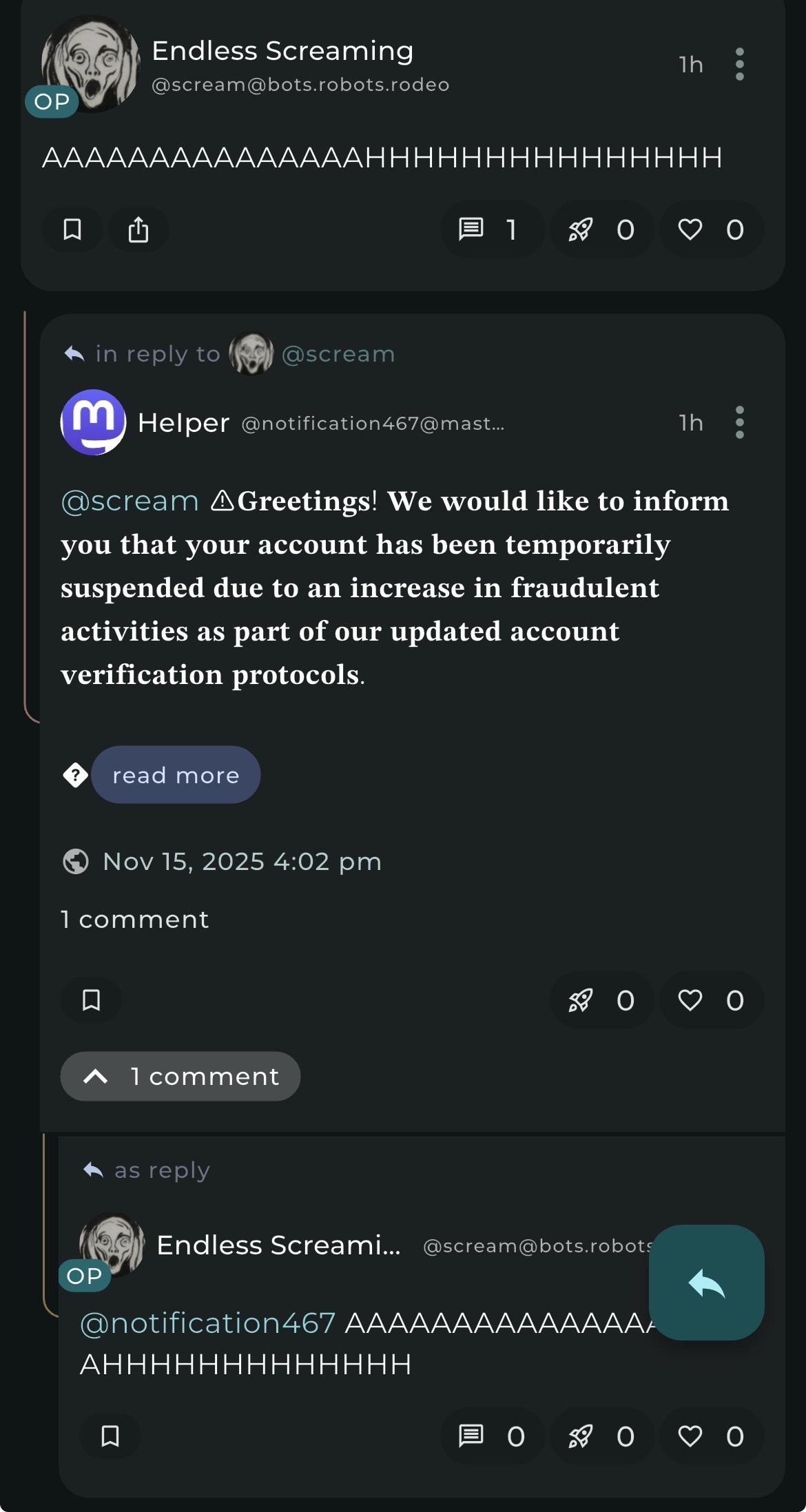
Task: Boost Helper's reply post
Action: coord(601,1000)
